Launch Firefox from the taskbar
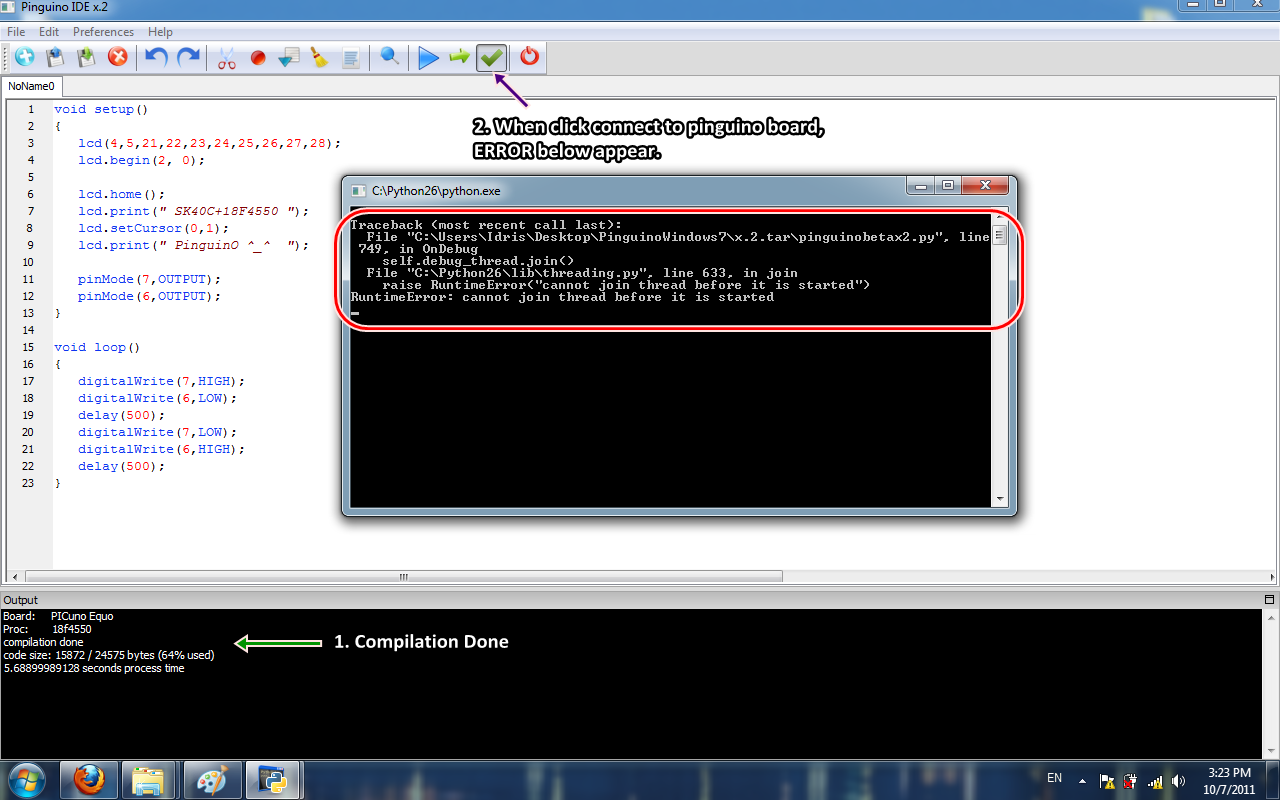1280x800 pixels. click(x=89, y=780)
